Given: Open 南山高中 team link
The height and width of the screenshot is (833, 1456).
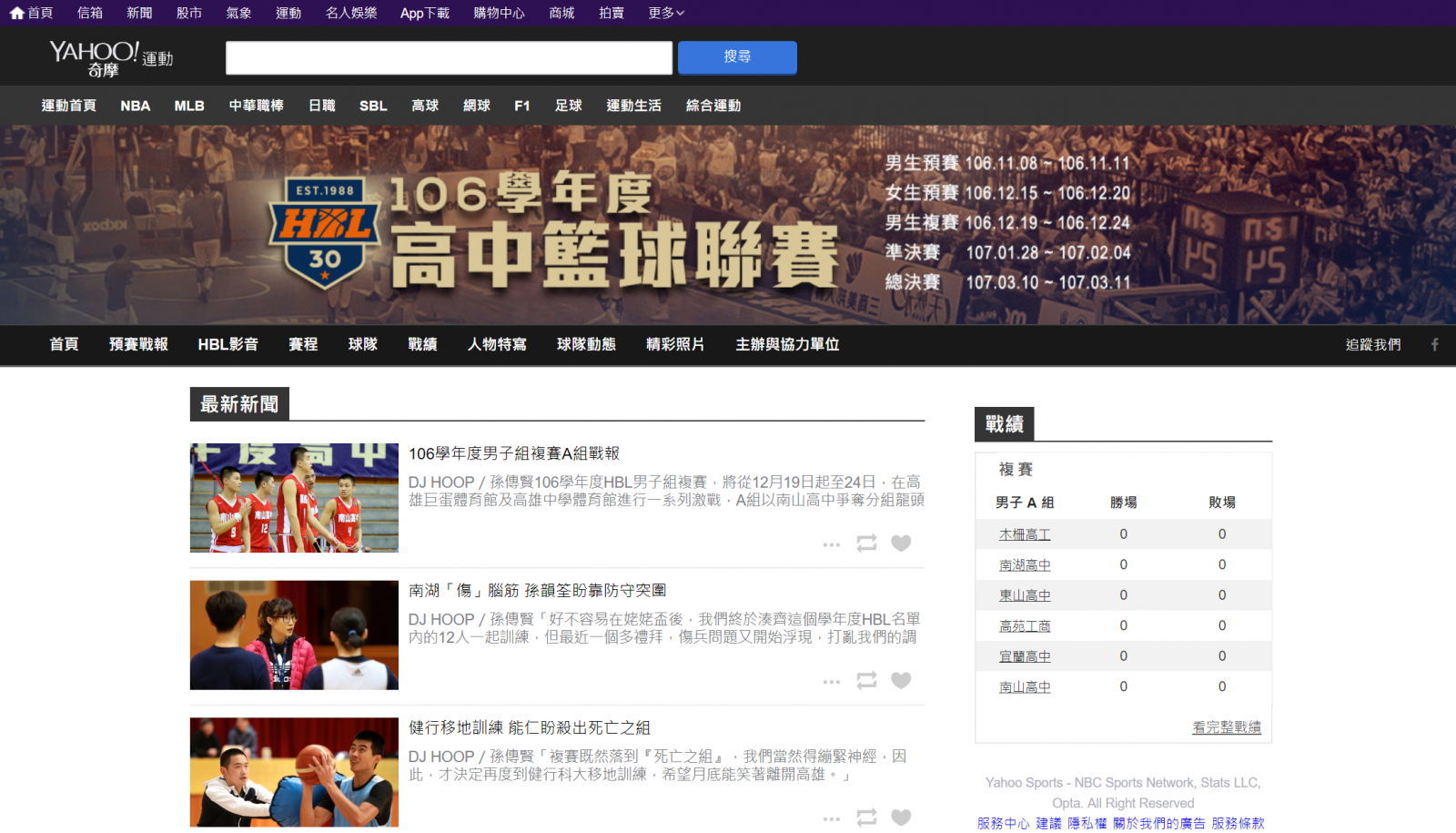Looking at the screenshot, I should tap(1025, 687).
